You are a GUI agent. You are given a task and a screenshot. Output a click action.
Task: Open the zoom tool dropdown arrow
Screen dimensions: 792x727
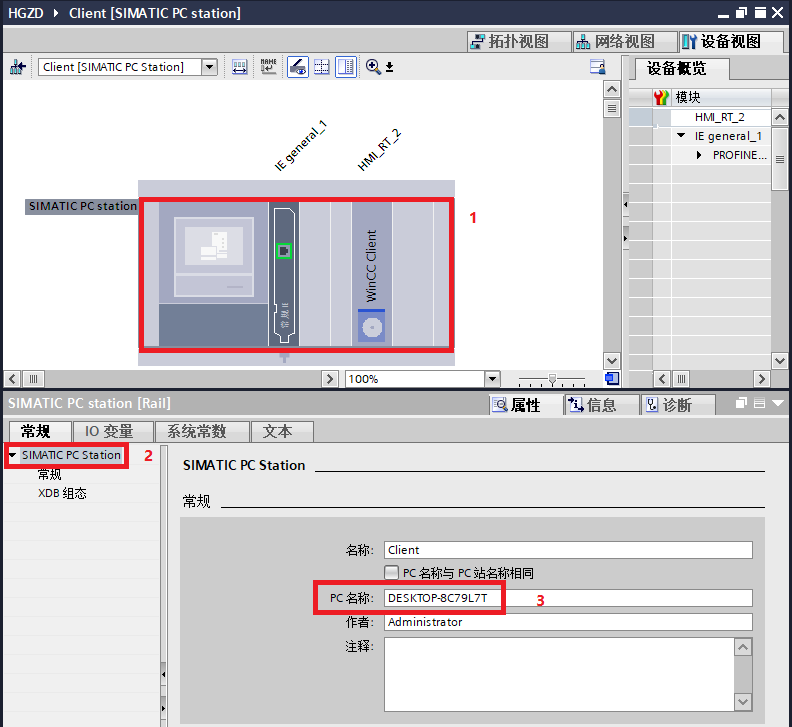click(x=389, y=67)
